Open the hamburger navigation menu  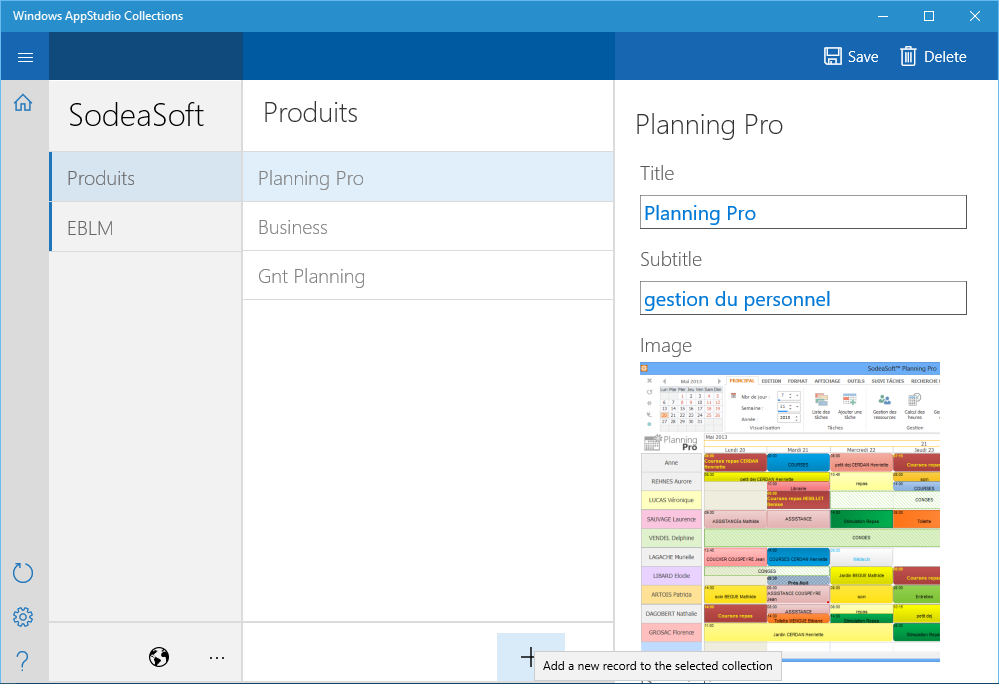pos(25,57)
